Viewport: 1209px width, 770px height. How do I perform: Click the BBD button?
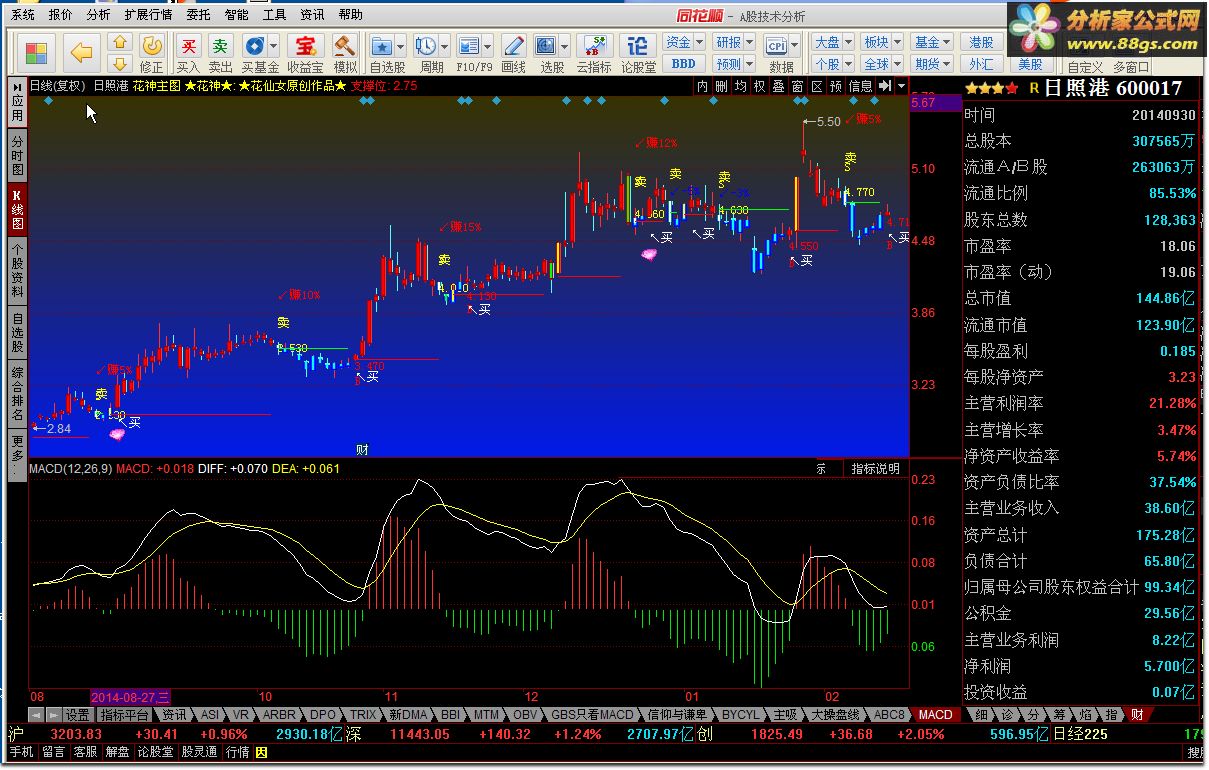tap(684, 64)
